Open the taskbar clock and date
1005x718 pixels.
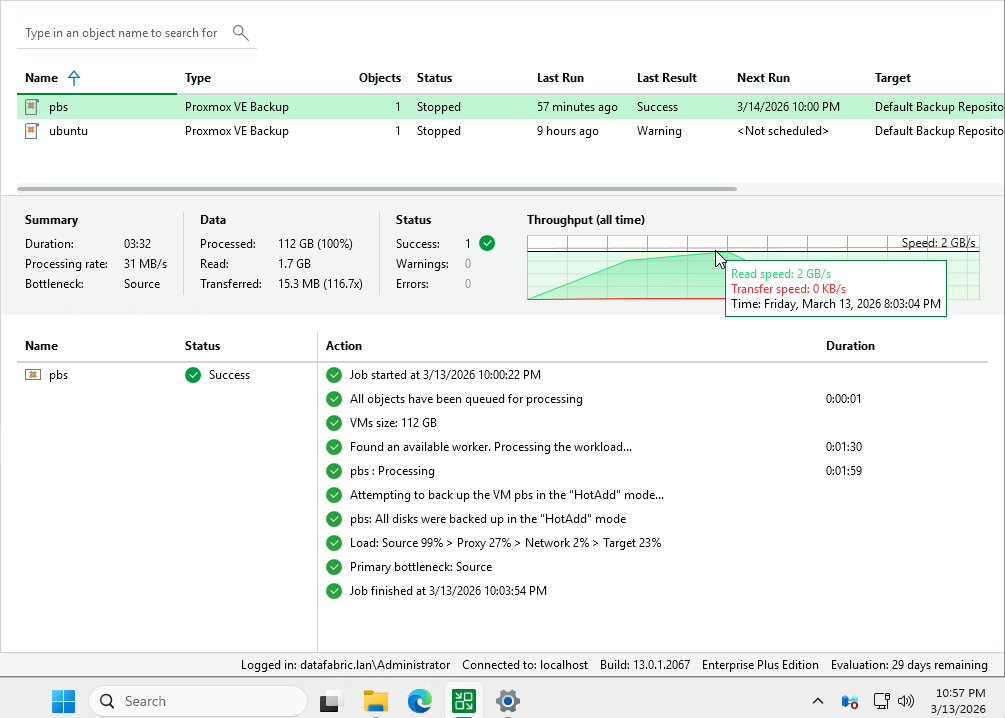960,701
